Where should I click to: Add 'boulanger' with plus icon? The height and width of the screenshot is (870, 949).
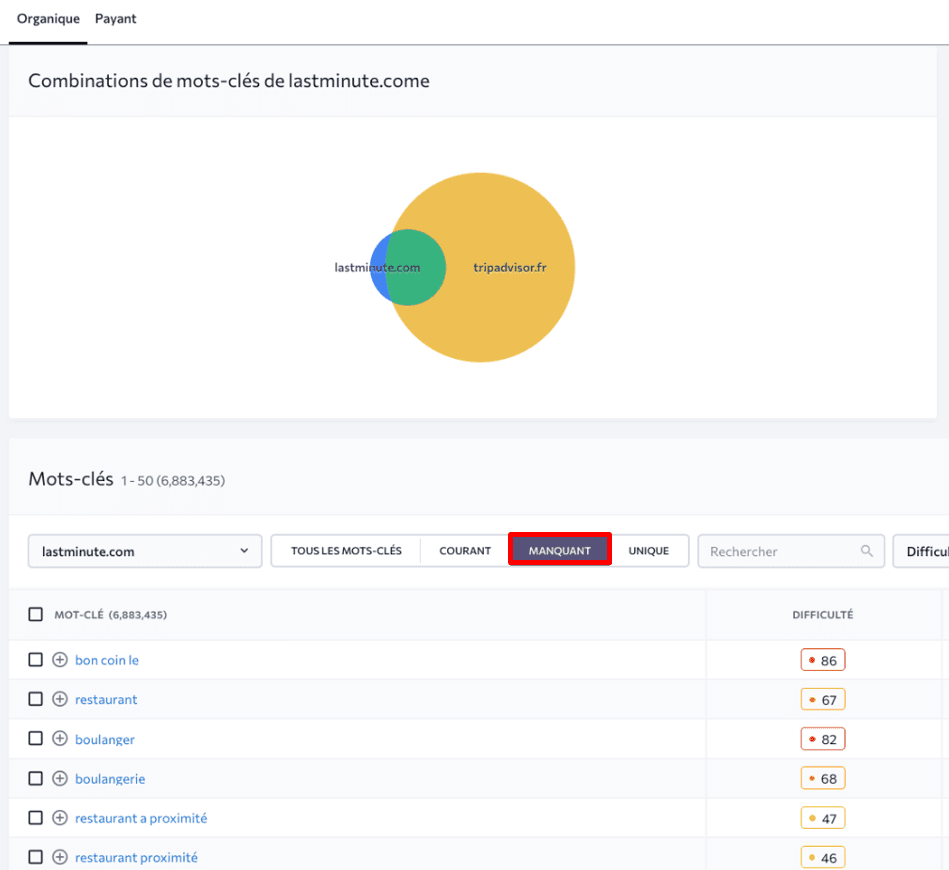[x=59, y=739]
